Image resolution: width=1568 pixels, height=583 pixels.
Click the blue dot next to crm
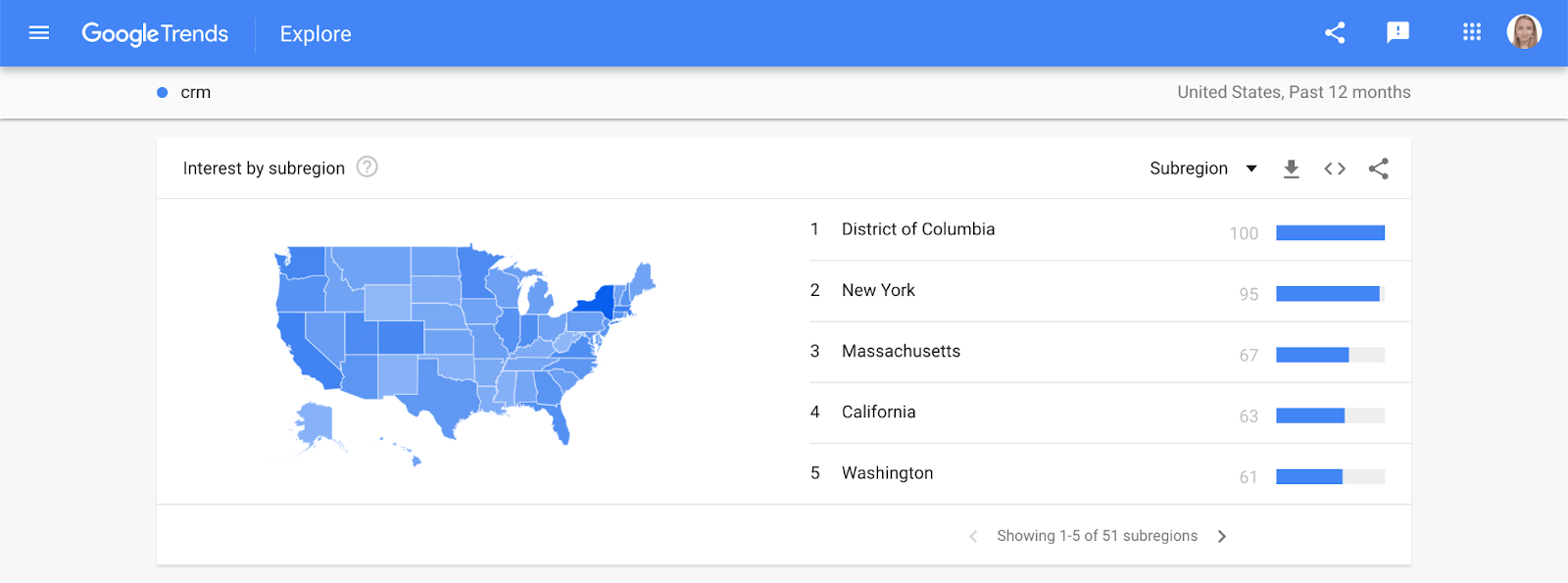[x=163, y=92]
